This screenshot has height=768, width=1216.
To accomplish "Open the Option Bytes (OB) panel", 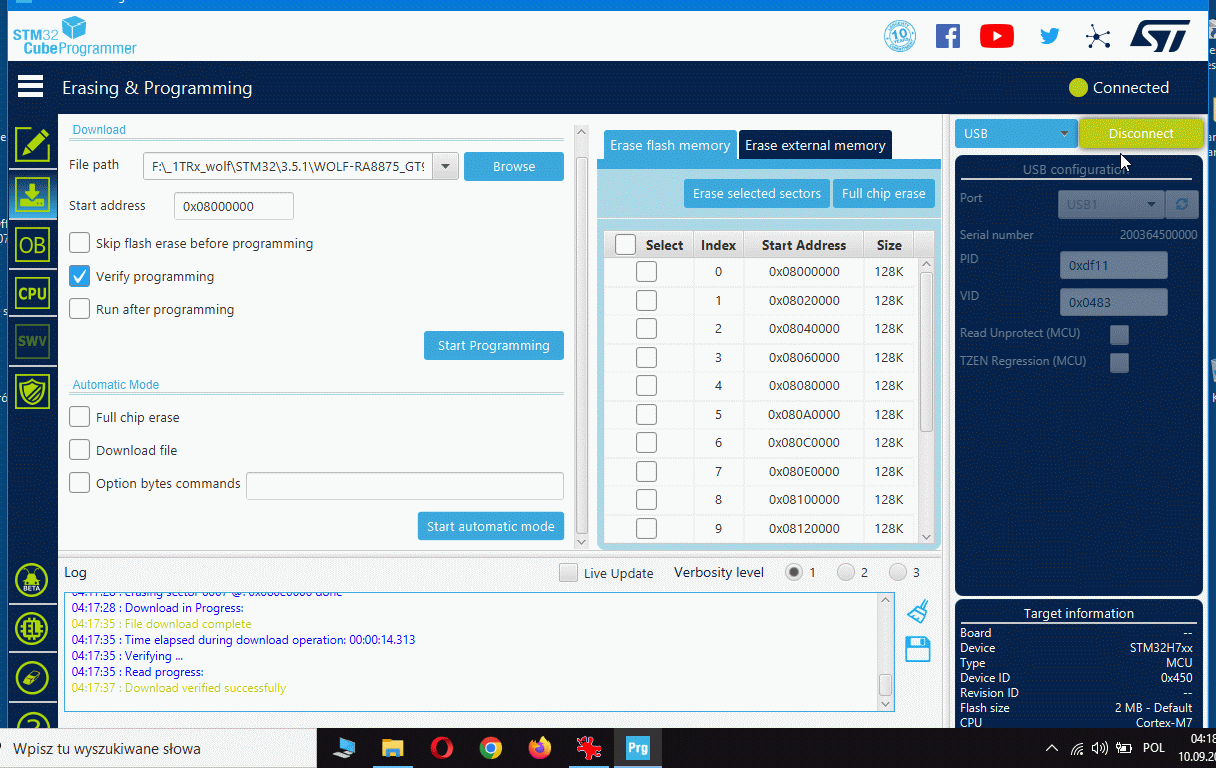I will point(32,244).
